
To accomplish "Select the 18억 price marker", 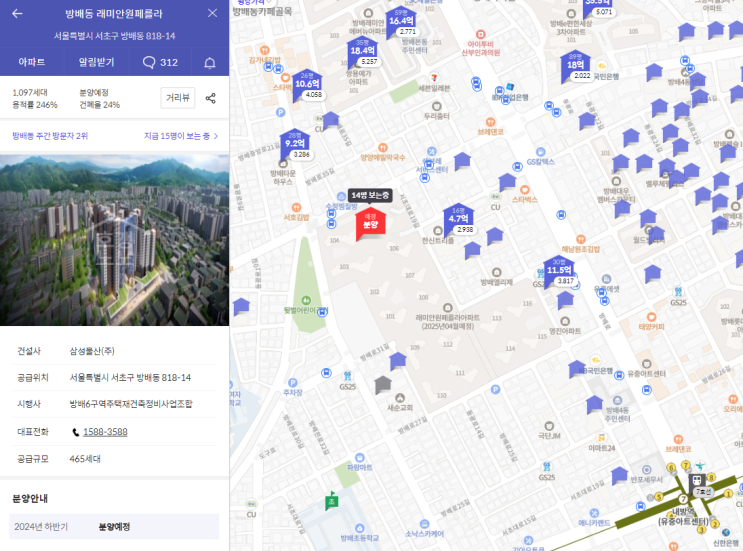I will tap(576, 67).
